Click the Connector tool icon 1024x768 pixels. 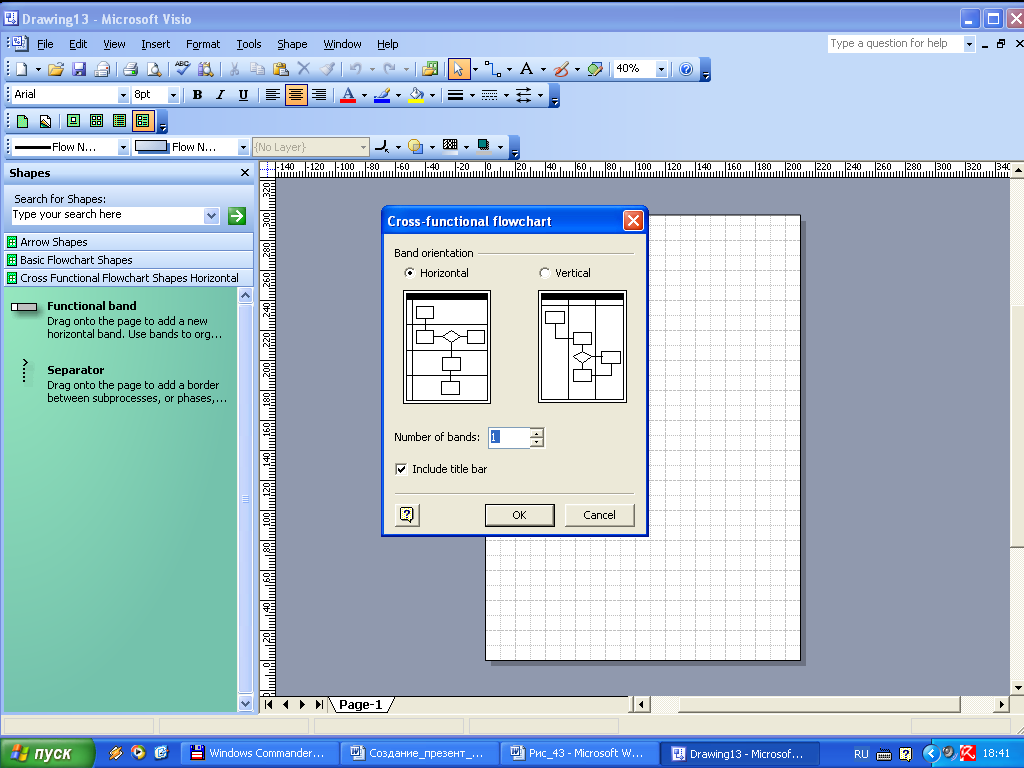491,69
